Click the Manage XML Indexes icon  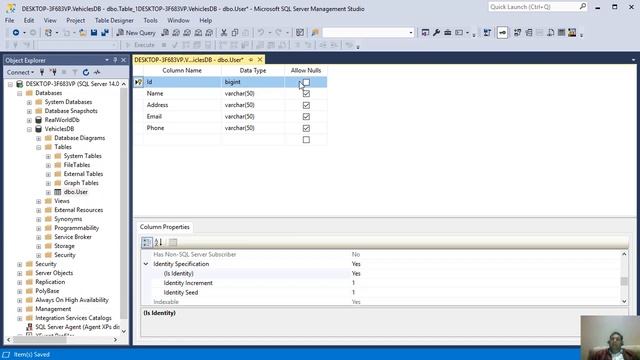550,33
